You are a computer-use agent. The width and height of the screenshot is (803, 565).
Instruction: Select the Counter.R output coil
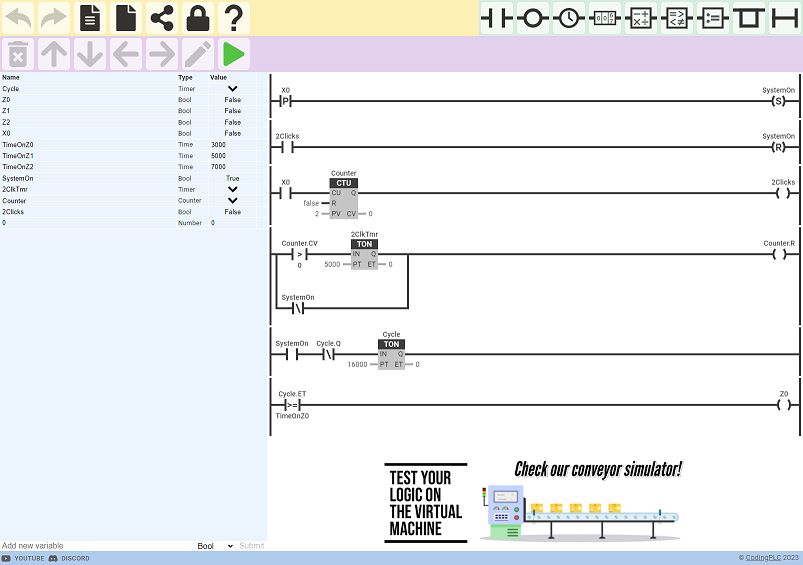click(x=779, y=254)
